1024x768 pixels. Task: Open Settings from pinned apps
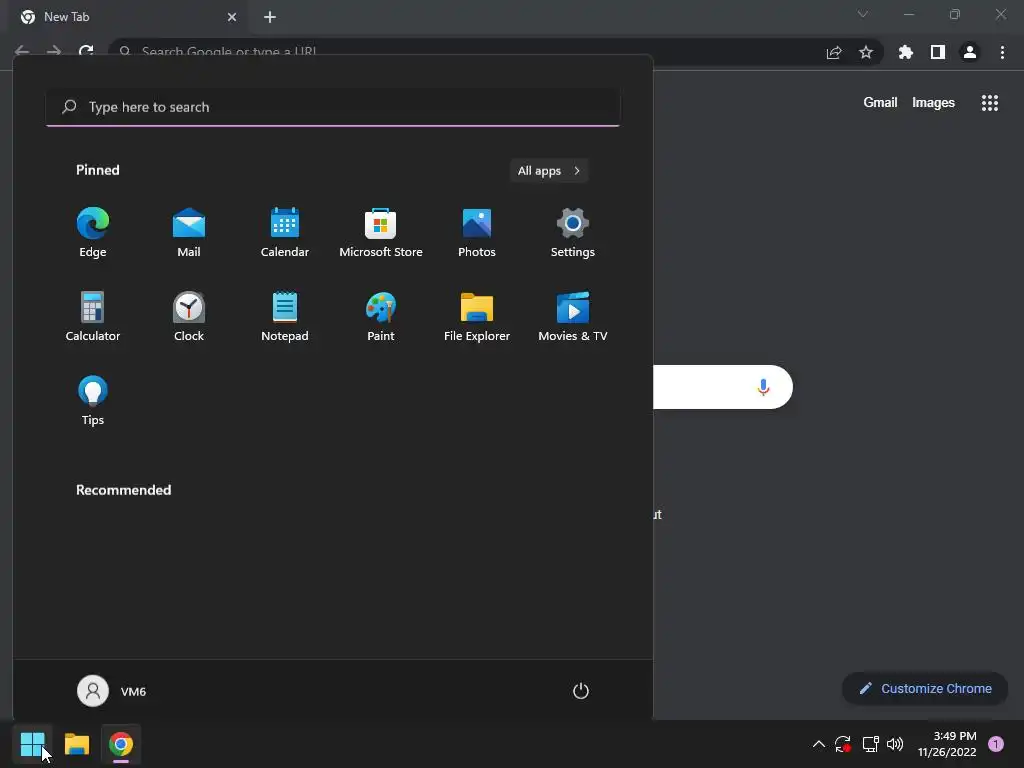[x=573, y=232]
